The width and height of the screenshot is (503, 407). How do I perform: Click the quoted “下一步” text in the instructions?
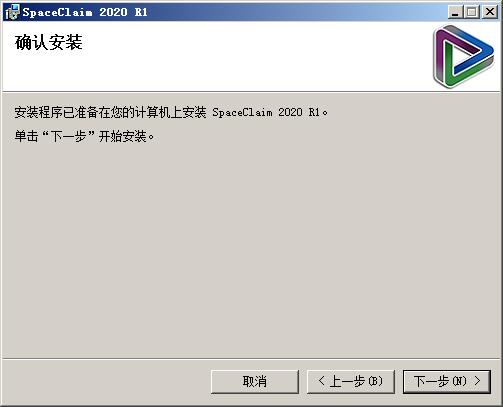coord(69,136)
